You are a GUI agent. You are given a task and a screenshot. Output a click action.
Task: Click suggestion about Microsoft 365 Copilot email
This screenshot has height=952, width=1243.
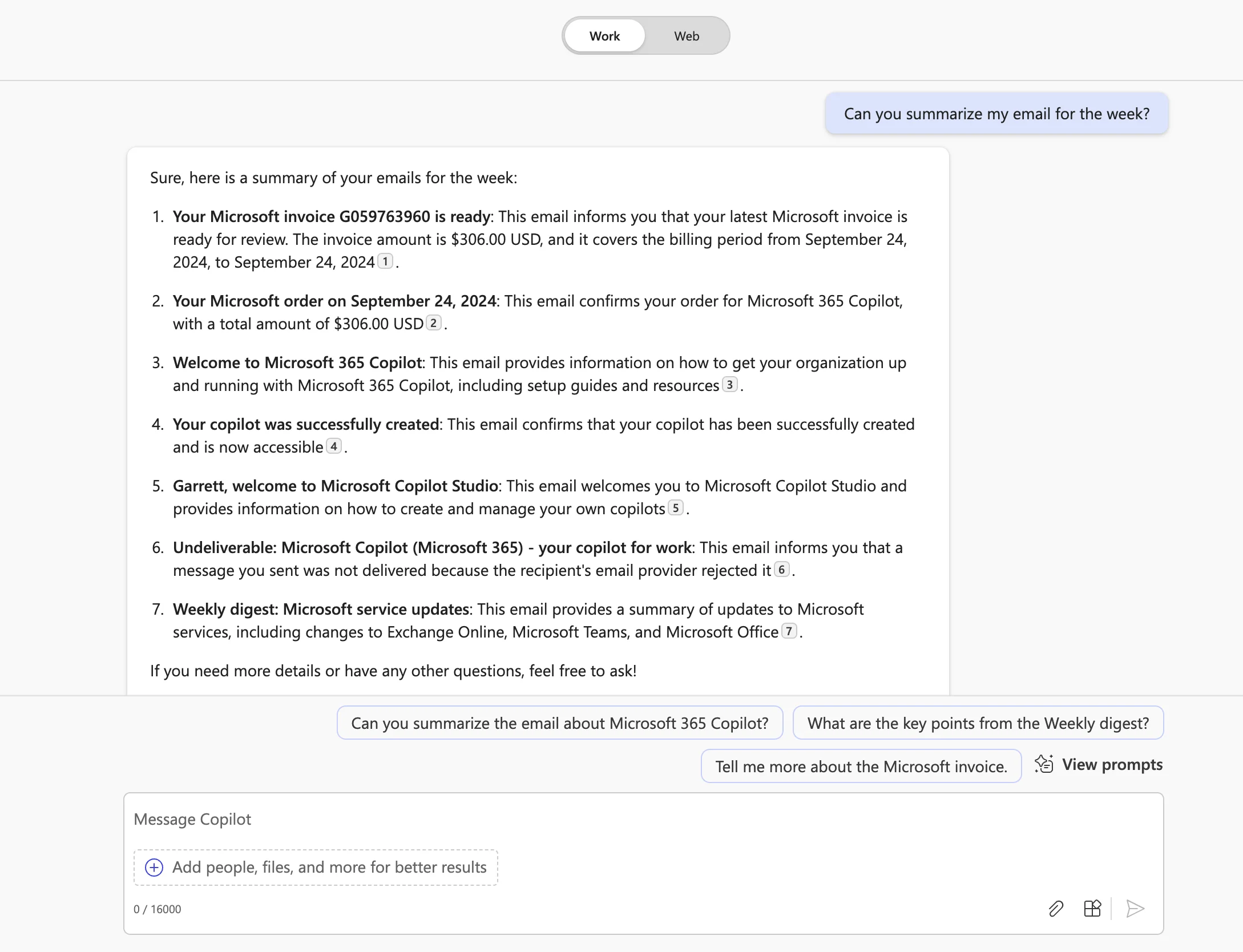(559, 723)
